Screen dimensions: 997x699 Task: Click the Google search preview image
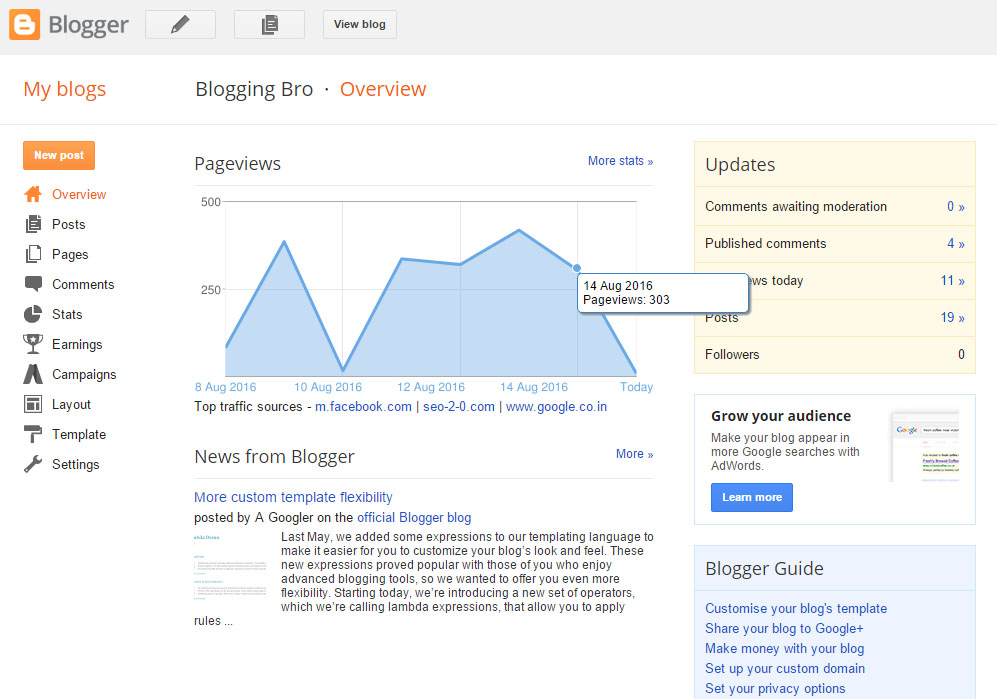click(x=925, y=446)
